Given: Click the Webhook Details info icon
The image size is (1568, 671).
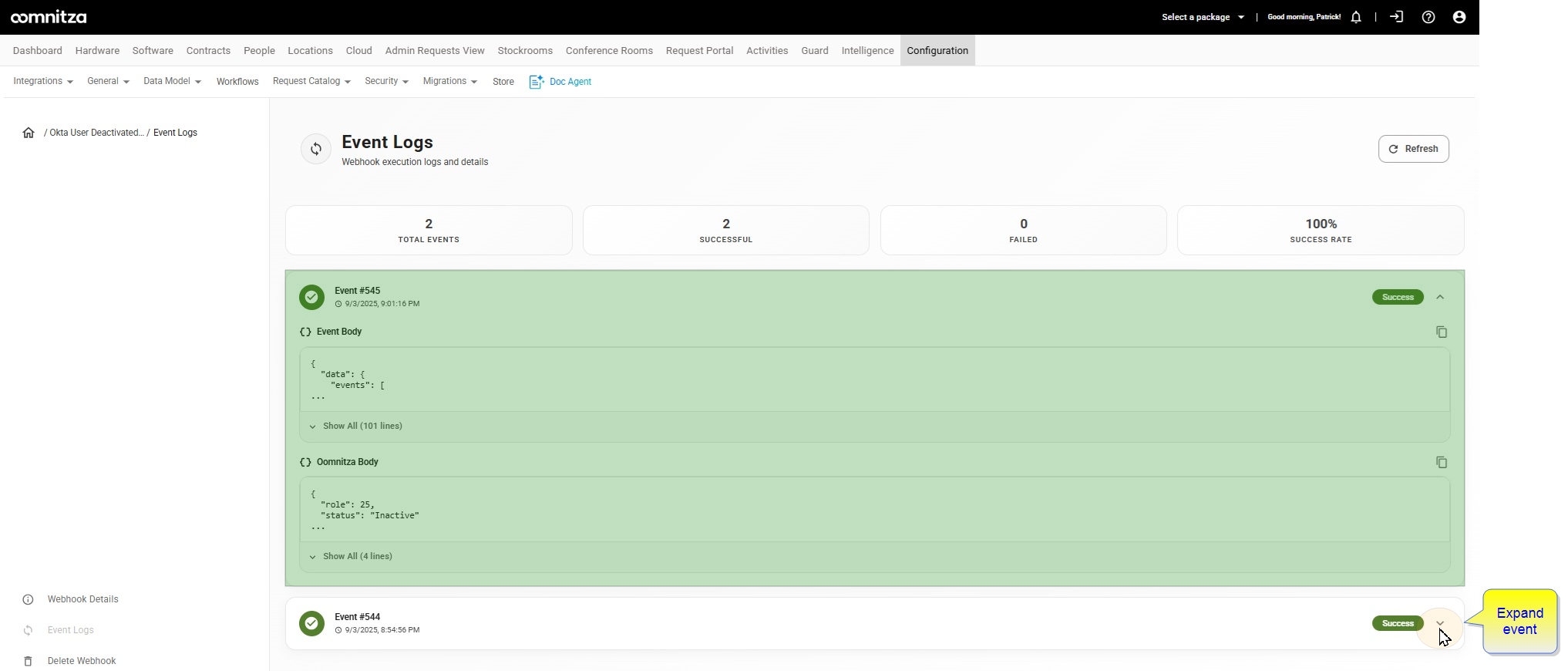Looking at the screenshot, I should (28, 599).
